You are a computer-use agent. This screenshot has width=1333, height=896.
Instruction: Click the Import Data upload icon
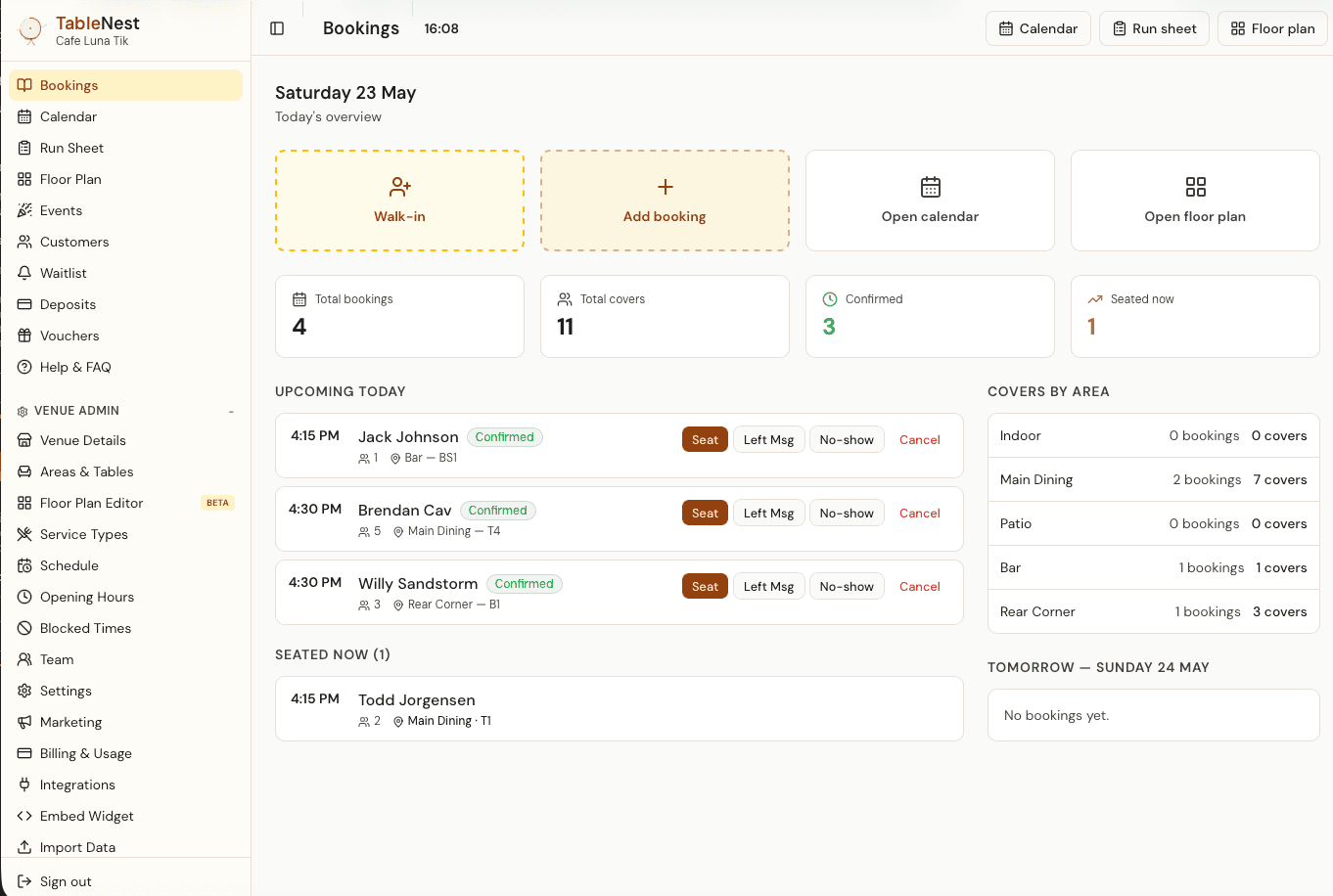[24, 847]
